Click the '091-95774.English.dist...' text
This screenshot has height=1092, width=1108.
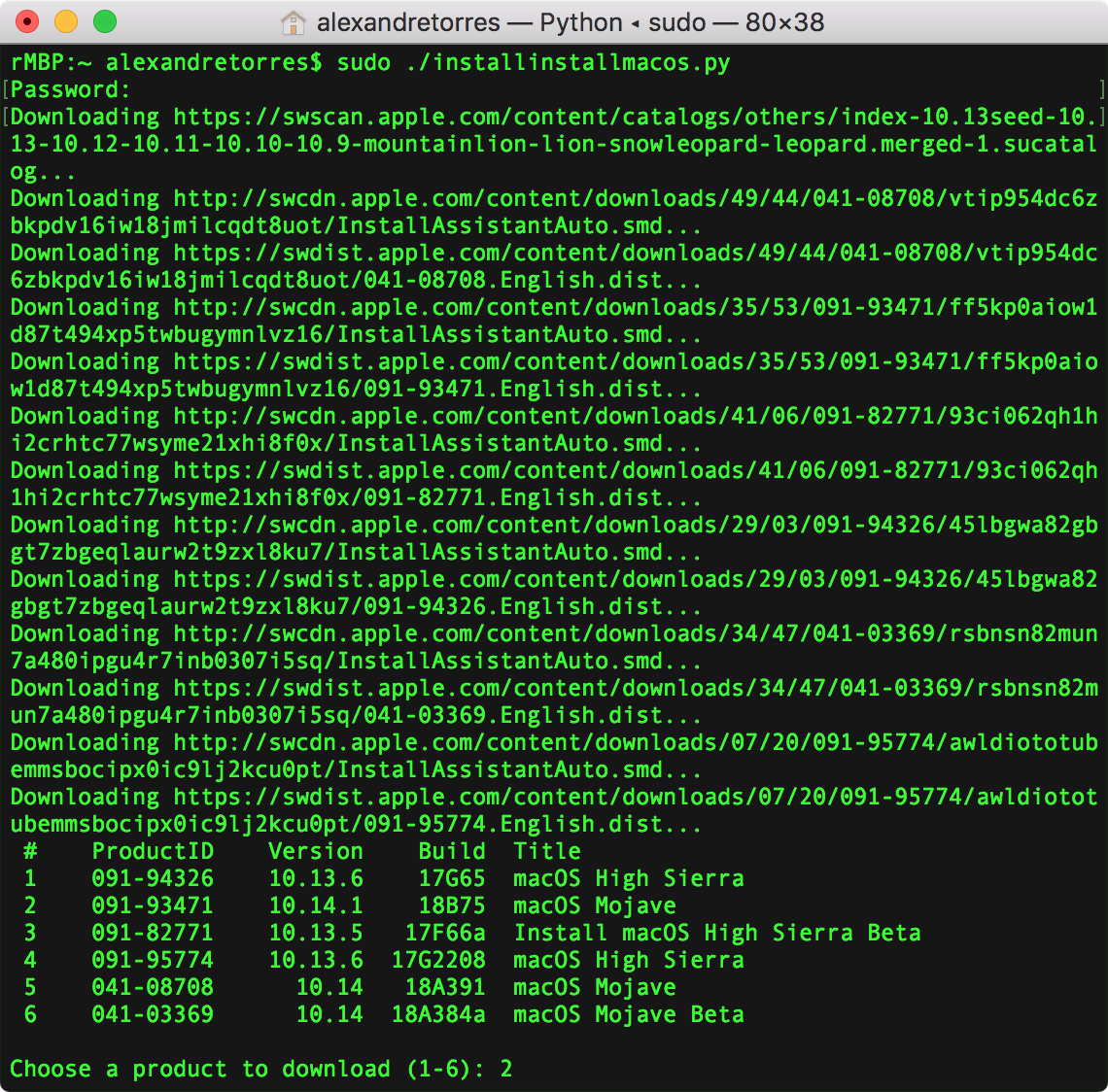tap(532, 824)
